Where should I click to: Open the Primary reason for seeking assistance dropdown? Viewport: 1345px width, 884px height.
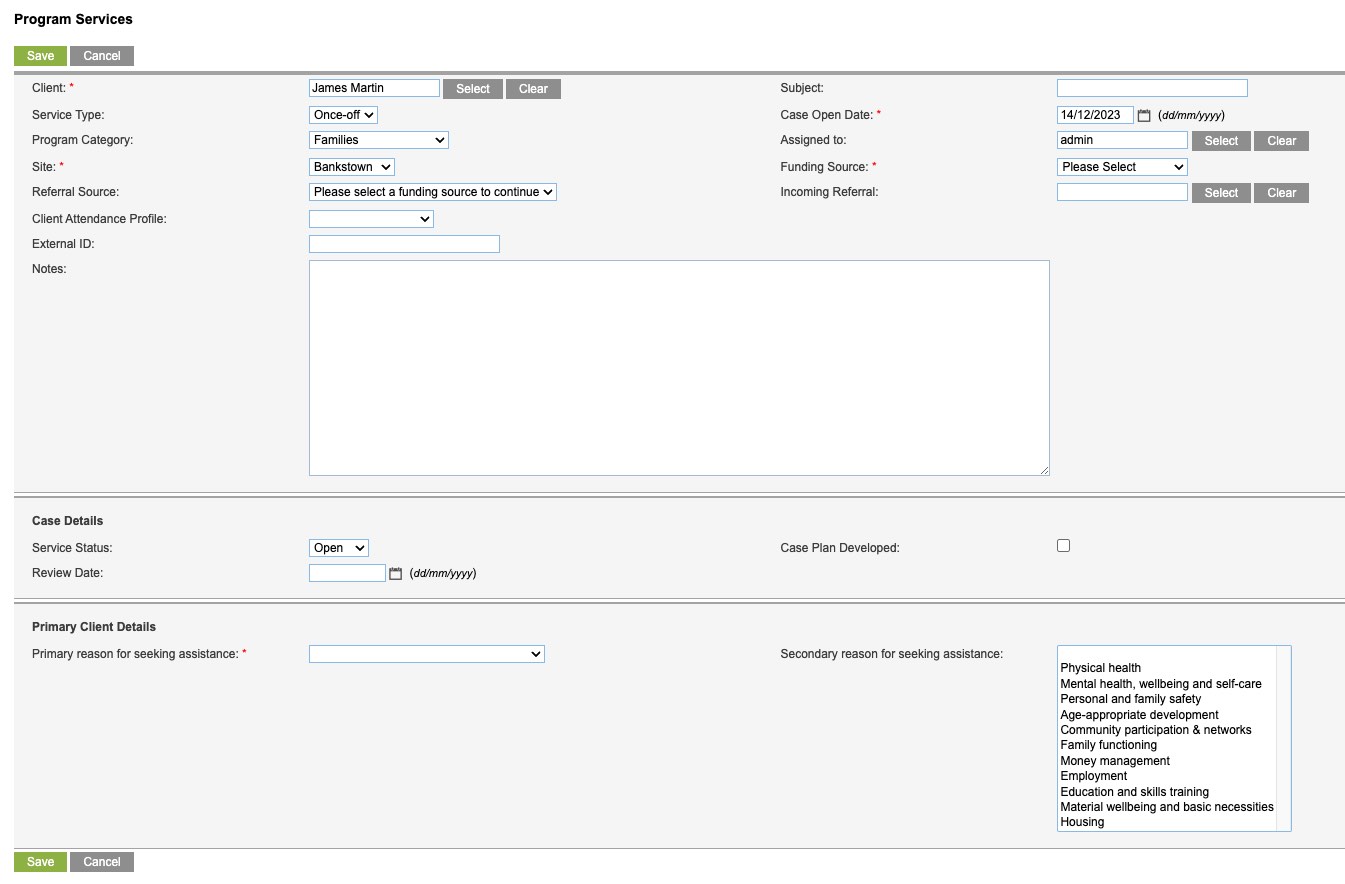coord(426,653)
